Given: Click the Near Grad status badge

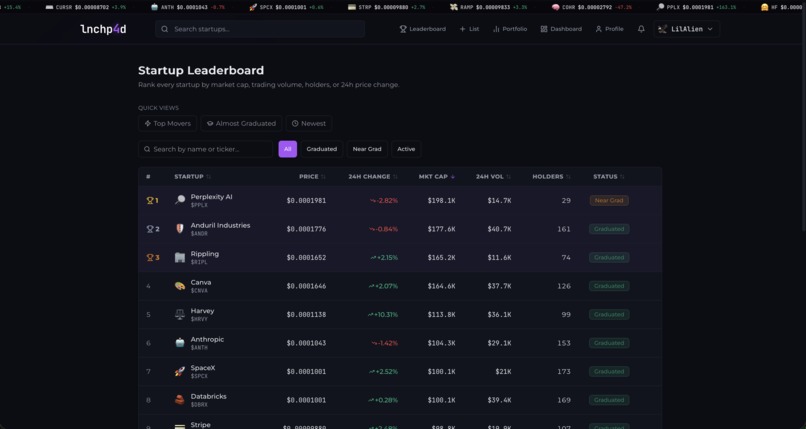Looking at the screenshot, I should coord(609,200).
